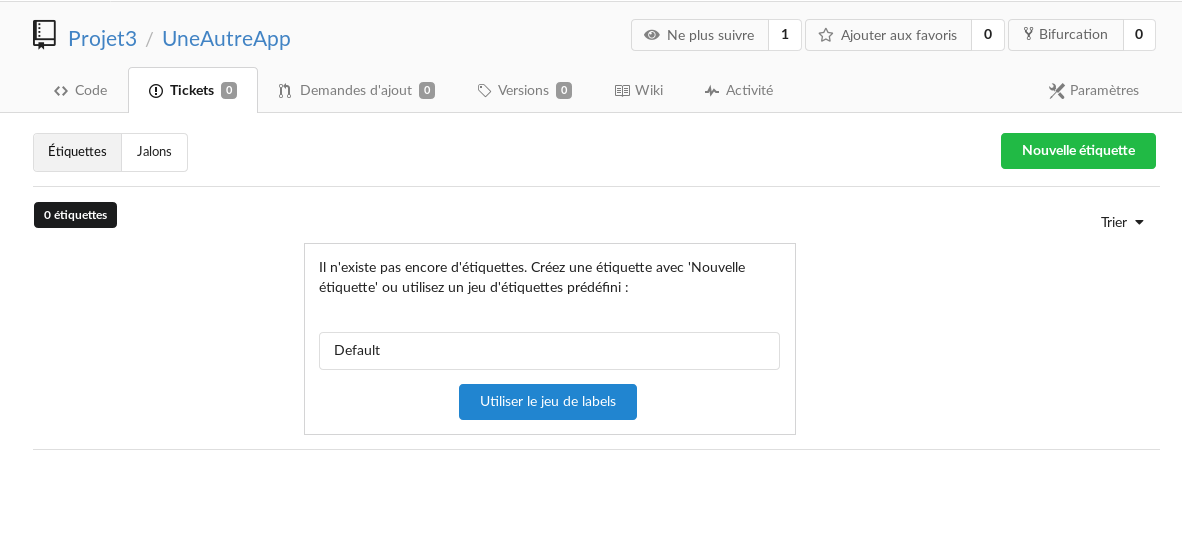Click the eye icon in Ne plus suivre
The height and width of the screenshot is (558, 1182).
[x=652, y=35]
